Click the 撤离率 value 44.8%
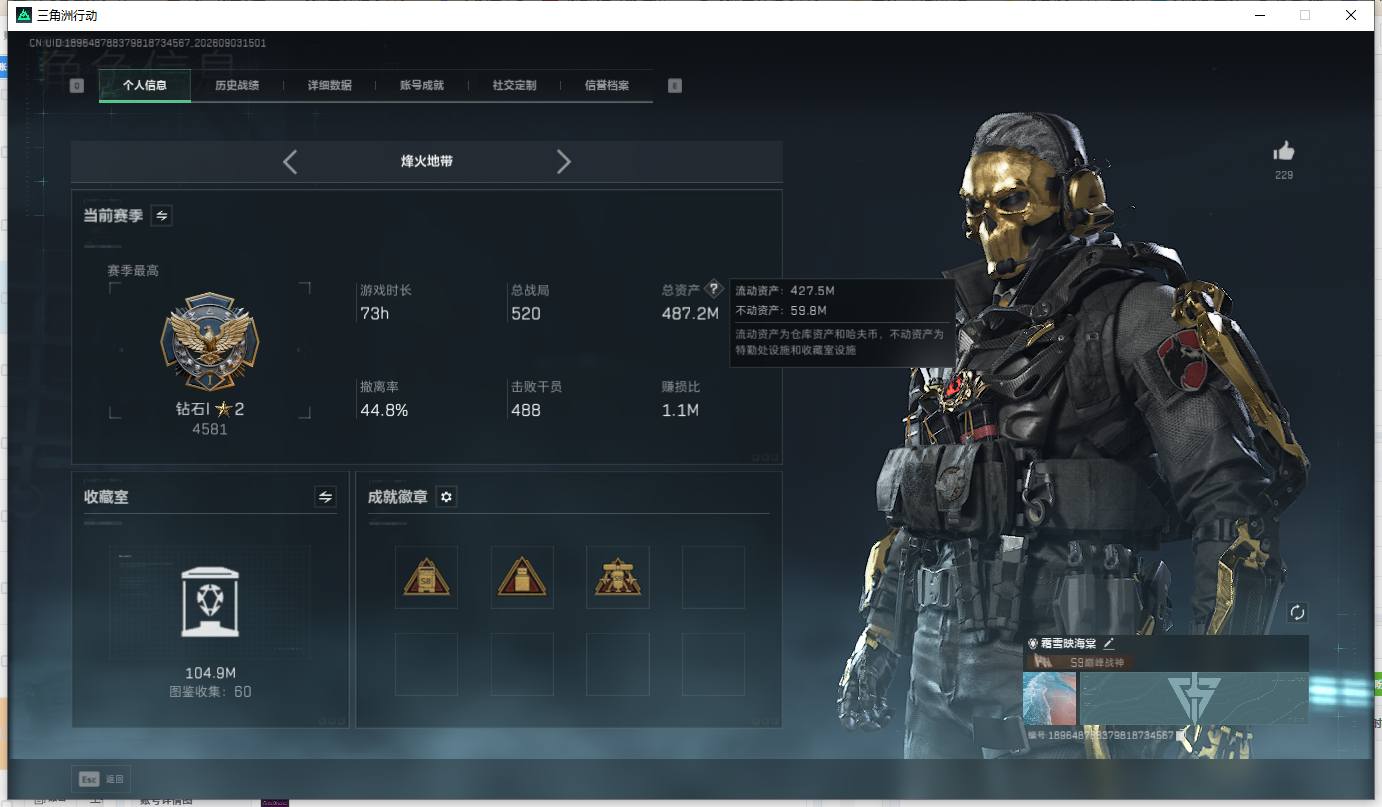 tap(384, 410)
